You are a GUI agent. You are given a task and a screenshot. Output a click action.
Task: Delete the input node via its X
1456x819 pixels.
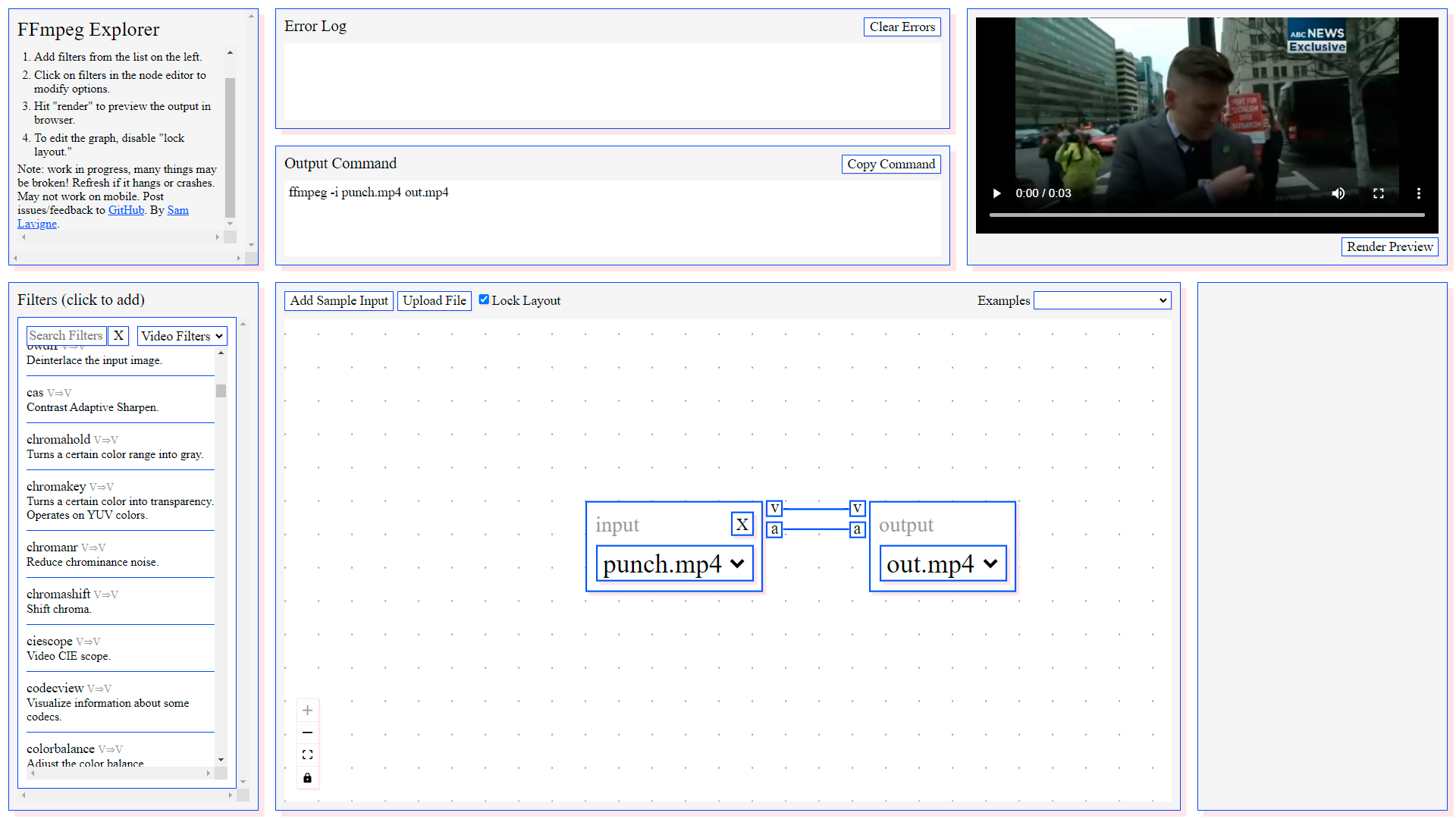(x=742, y=523)
